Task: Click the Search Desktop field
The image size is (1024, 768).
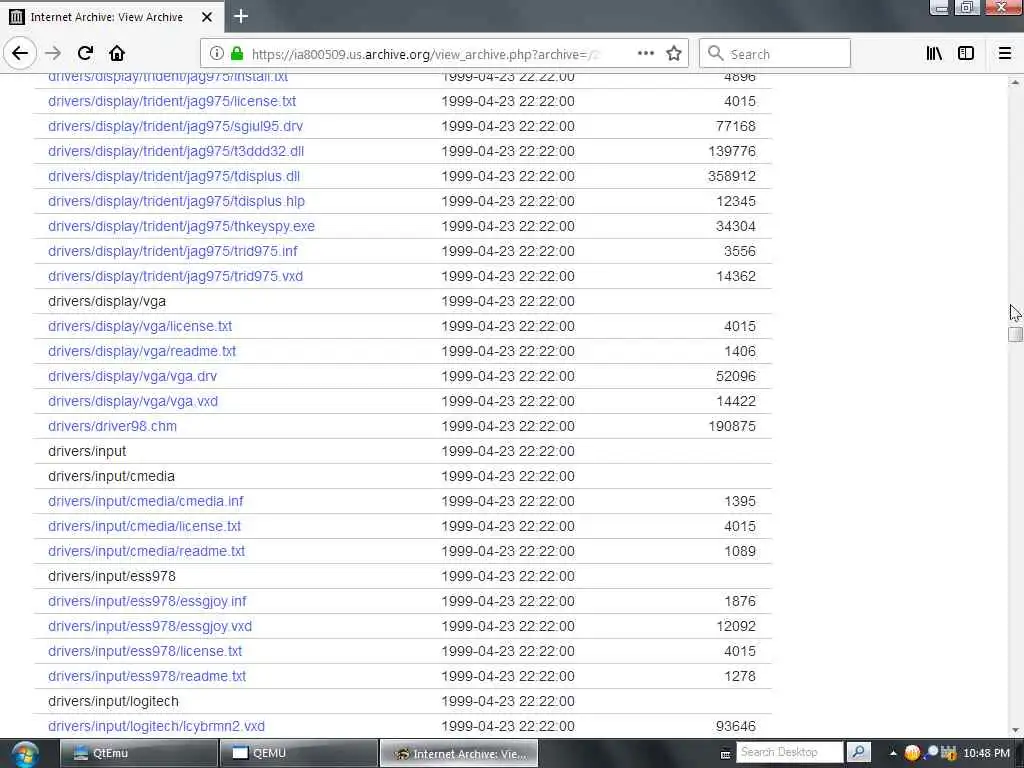Action: [790, 752]
